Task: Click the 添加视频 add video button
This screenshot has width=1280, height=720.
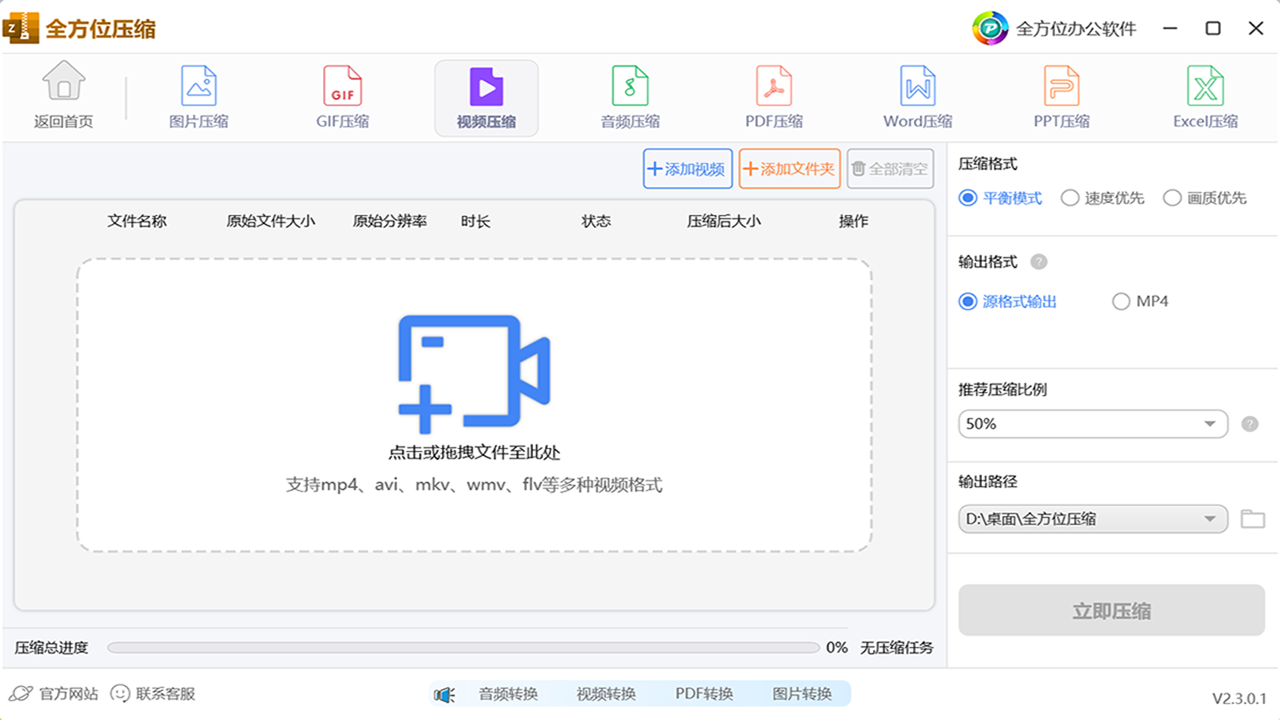Action: [x=687, y=168]
